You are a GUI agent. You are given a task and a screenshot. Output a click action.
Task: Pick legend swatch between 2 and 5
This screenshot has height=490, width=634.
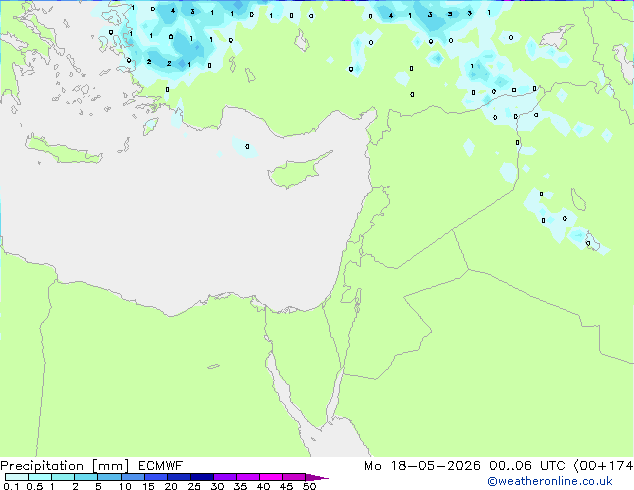click(x=86, y=477)
